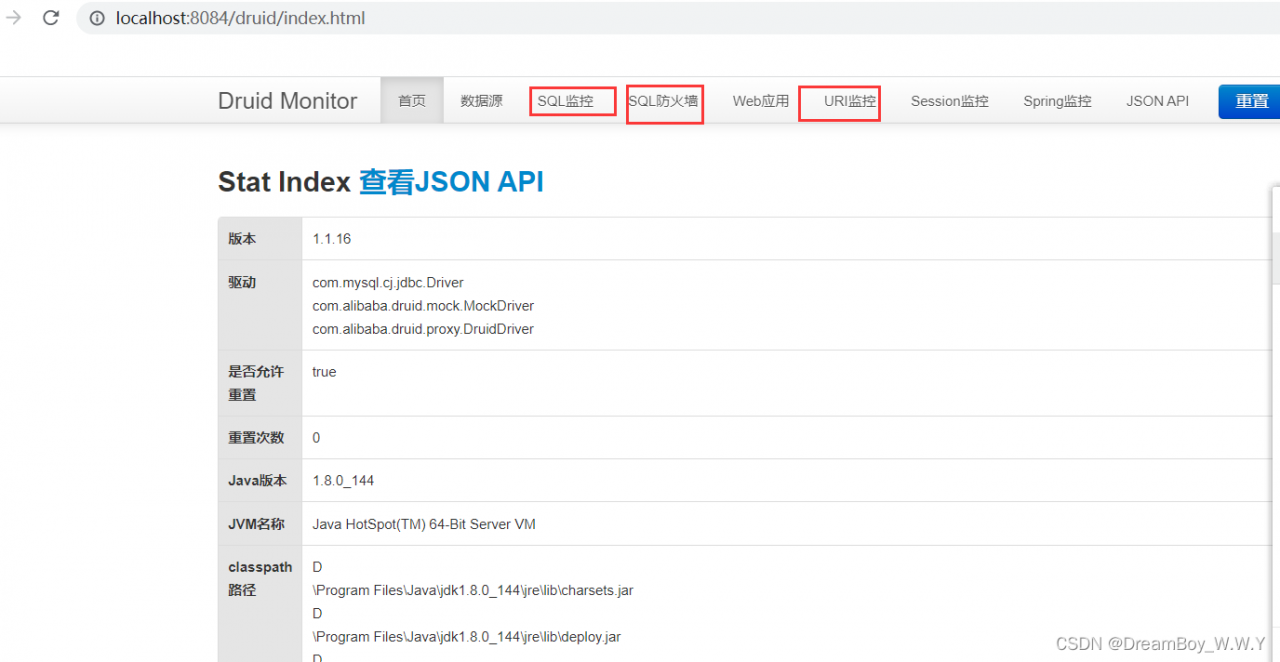Click the classpath路径 row label
The width and height of the screenshot is (1280, 662).
click(260, 578)
